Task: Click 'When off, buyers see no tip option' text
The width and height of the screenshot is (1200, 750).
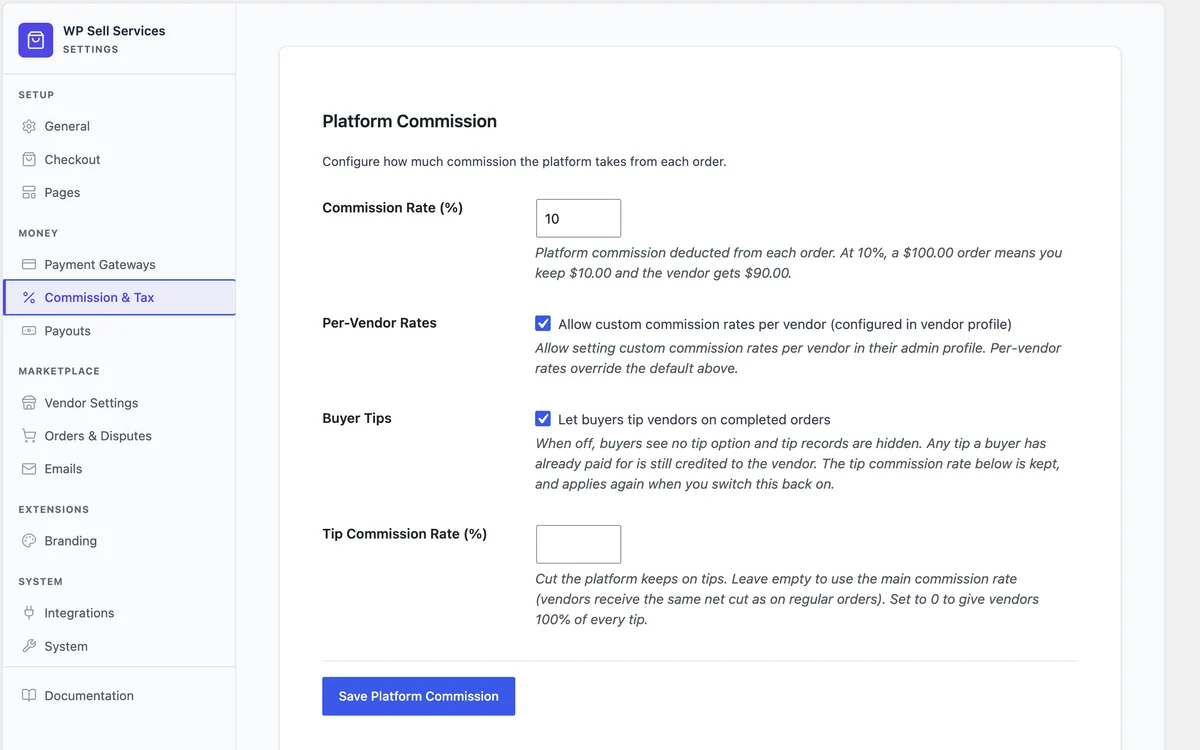Action: [x=798, y=464]
